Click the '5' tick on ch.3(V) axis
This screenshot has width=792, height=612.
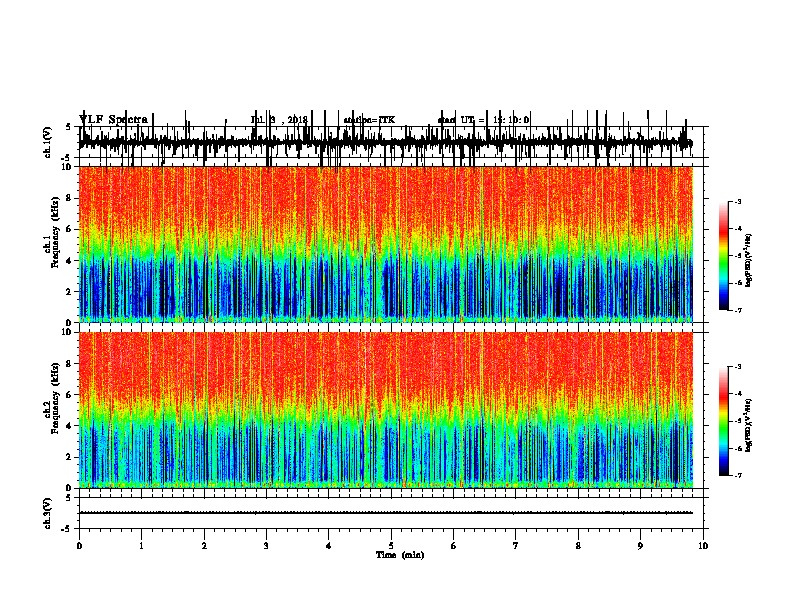[x=69, y=498]
